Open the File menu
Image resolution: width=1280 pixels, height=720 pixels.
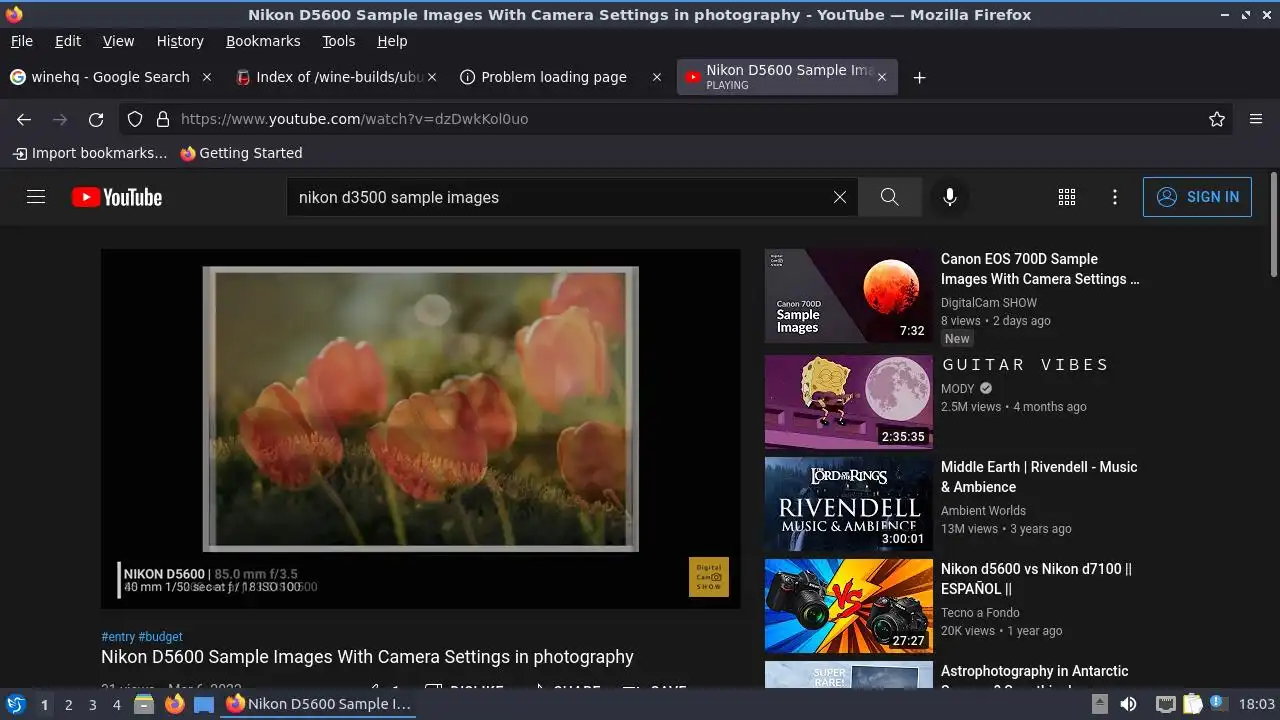(x=21, y=41)
